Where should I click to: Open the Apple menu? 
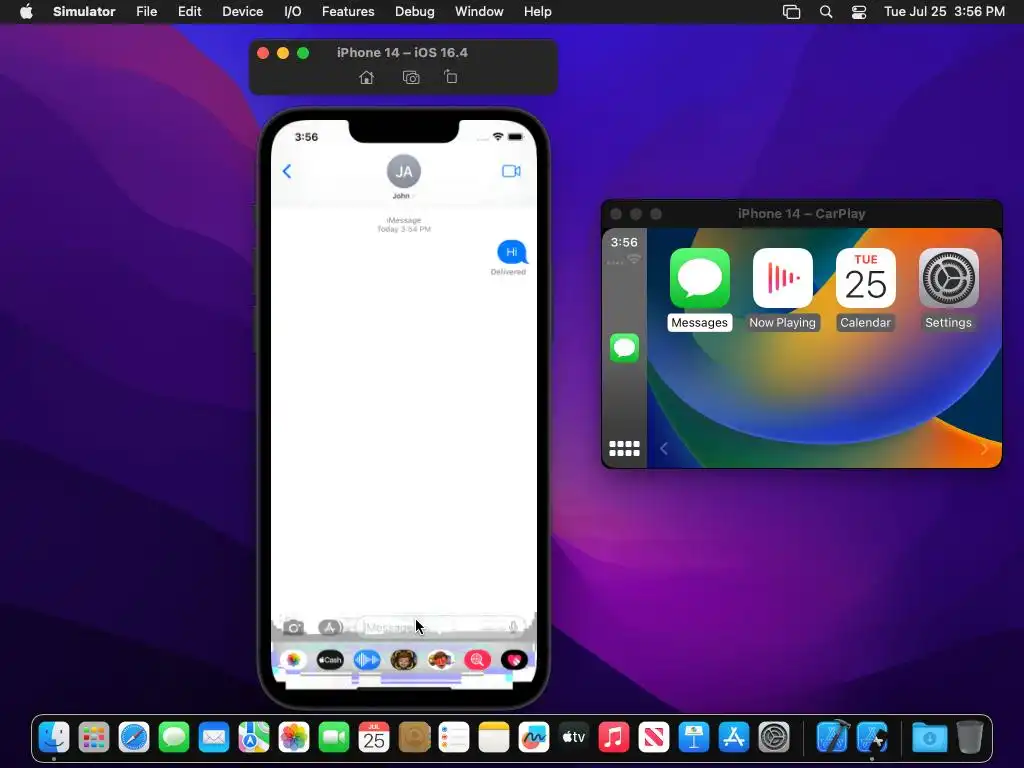click(26, 12)
